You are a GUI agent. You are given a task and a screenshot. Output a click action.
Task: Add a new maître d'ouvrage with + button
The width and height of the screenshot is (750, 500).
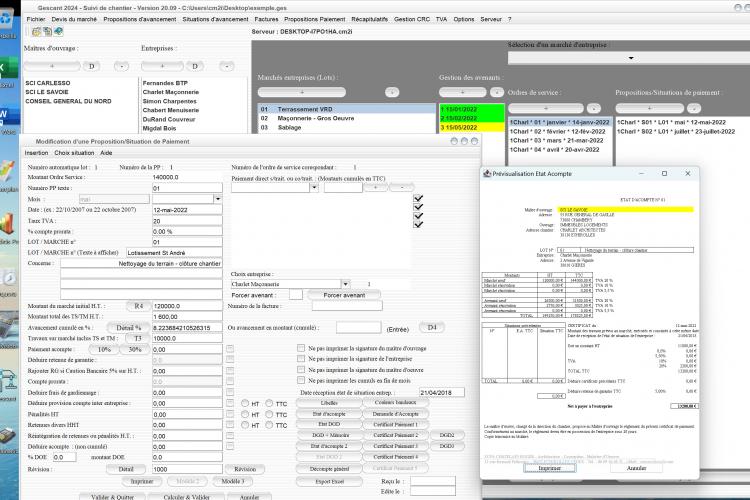(52, 66)
